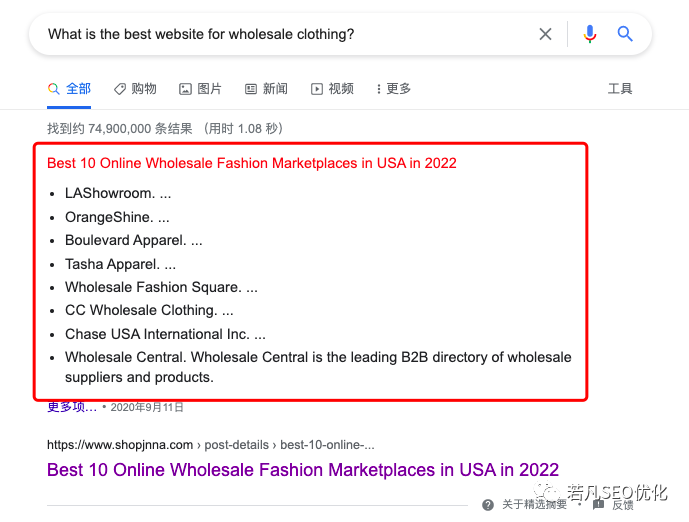Screen dimensions: 689x522
Task: Select the Tasha Apparel list item
Action: [120, 264]
